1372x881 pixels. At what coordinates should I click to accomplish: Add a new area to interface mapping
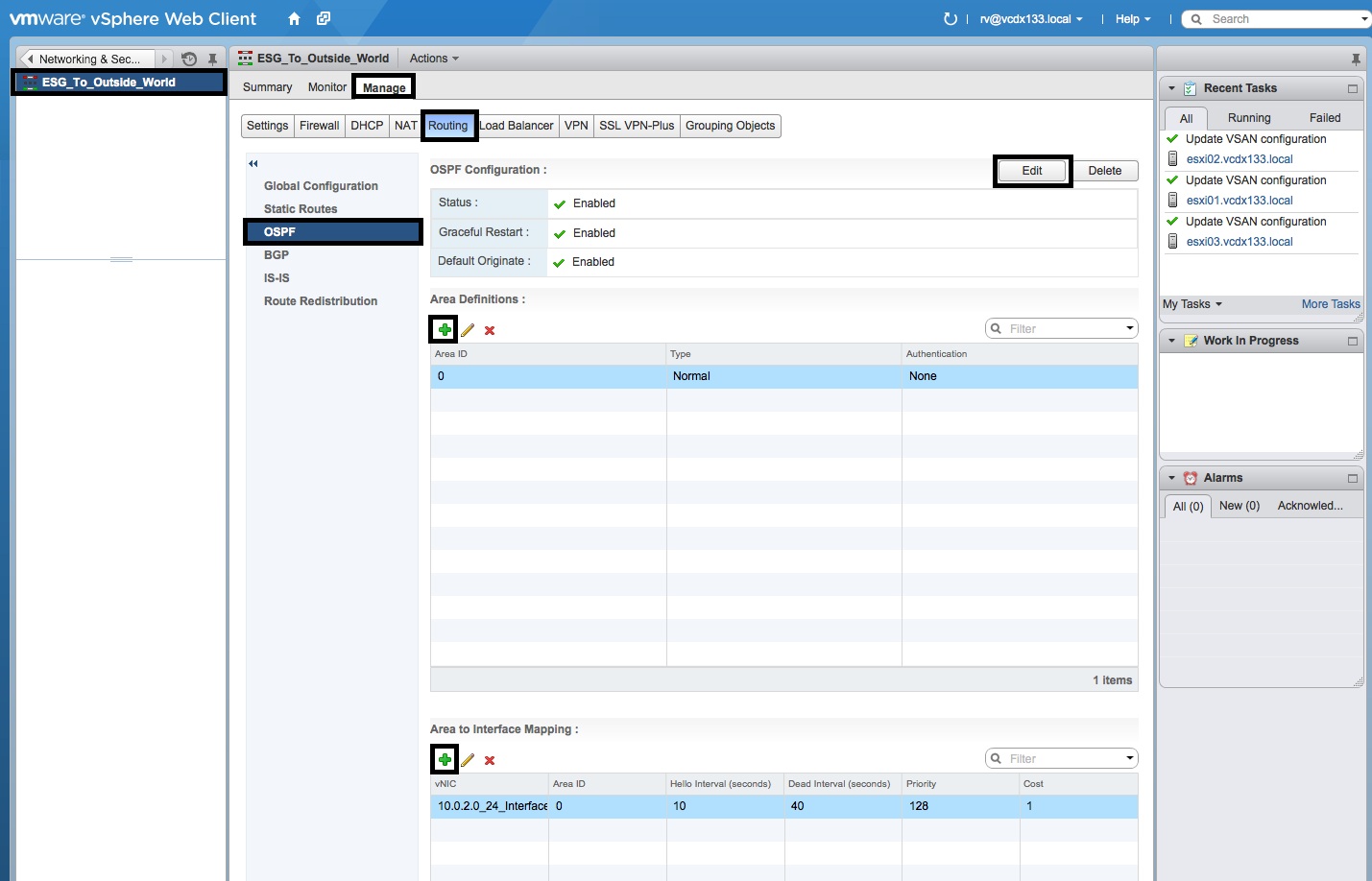coord(445,760)
